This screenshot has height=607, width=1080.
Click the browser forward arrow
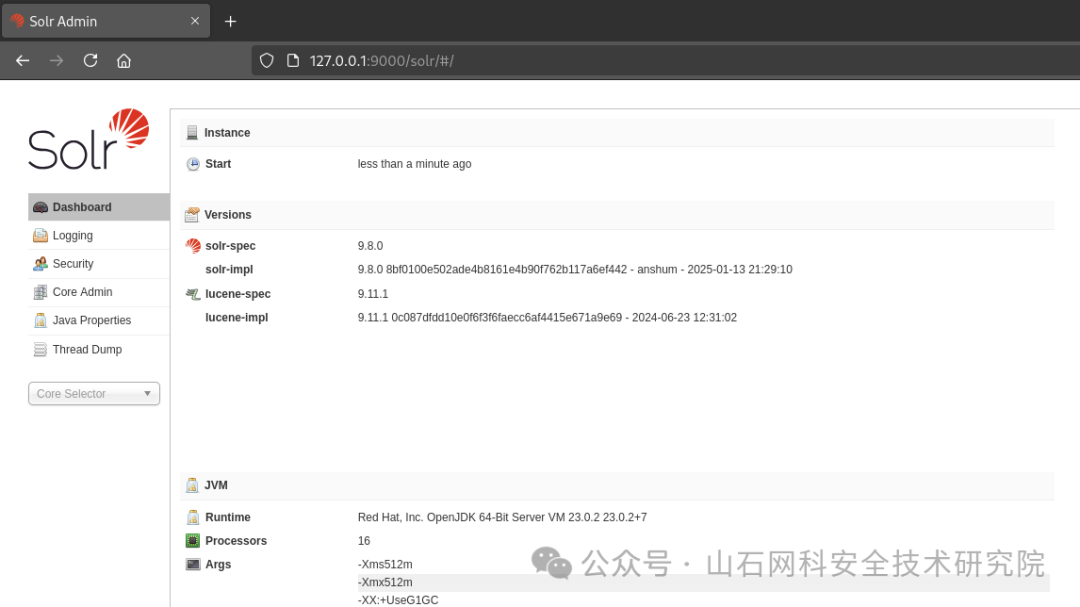tap(56, 61)
